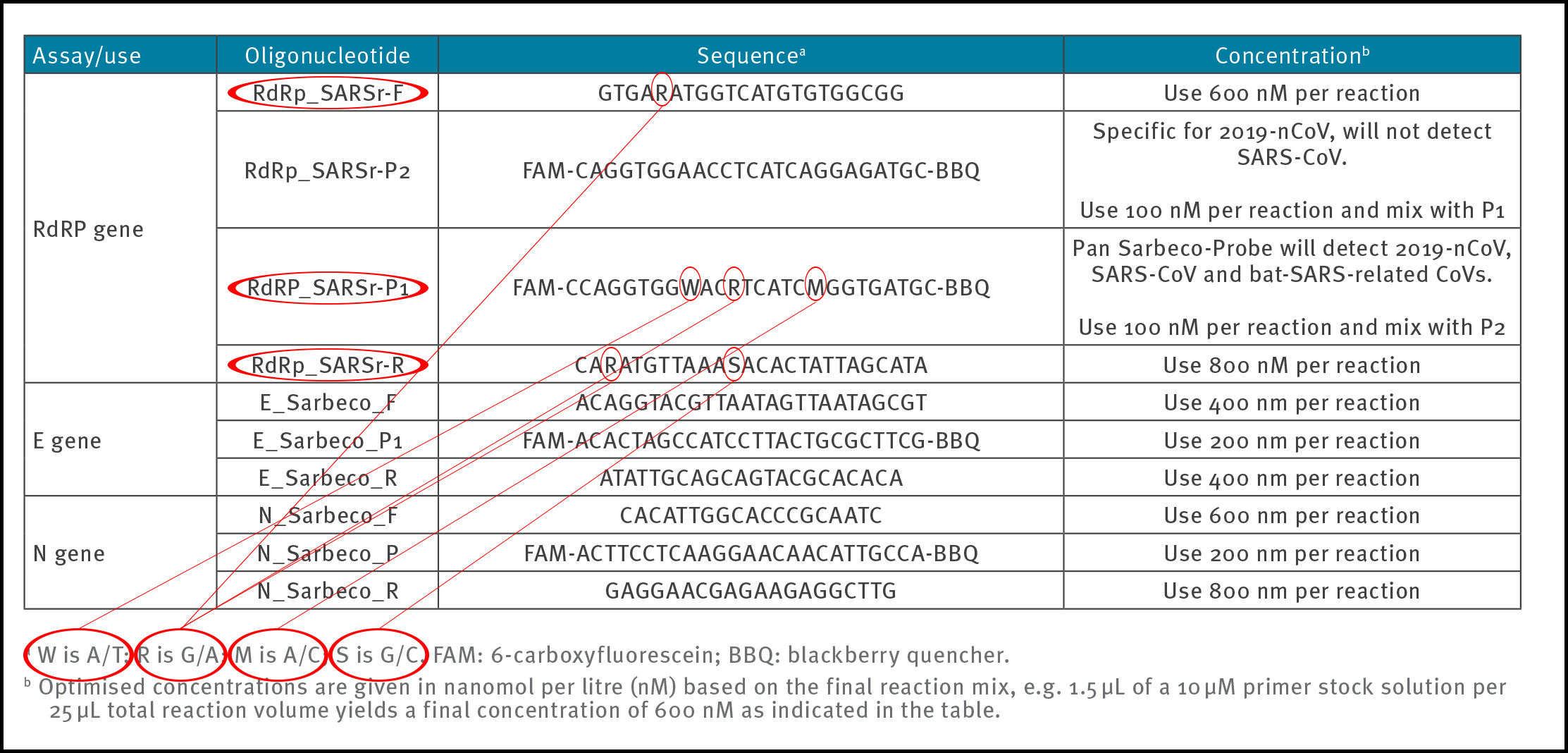Select the Sequence column header
1568x753 pixels.
(751, 56)
